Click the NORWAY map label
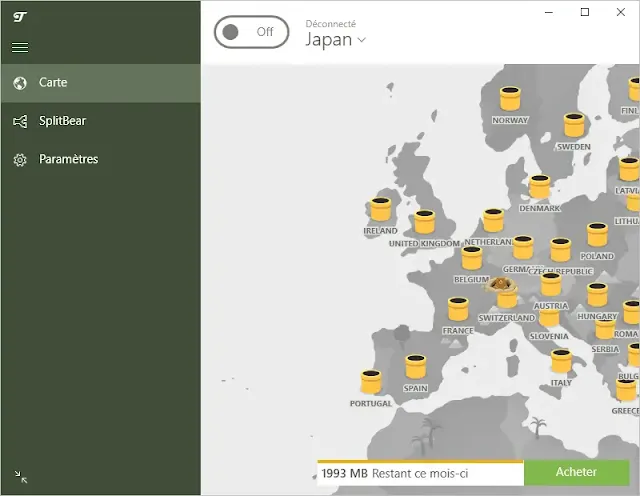640x496 pixels. tap(510, 120)
